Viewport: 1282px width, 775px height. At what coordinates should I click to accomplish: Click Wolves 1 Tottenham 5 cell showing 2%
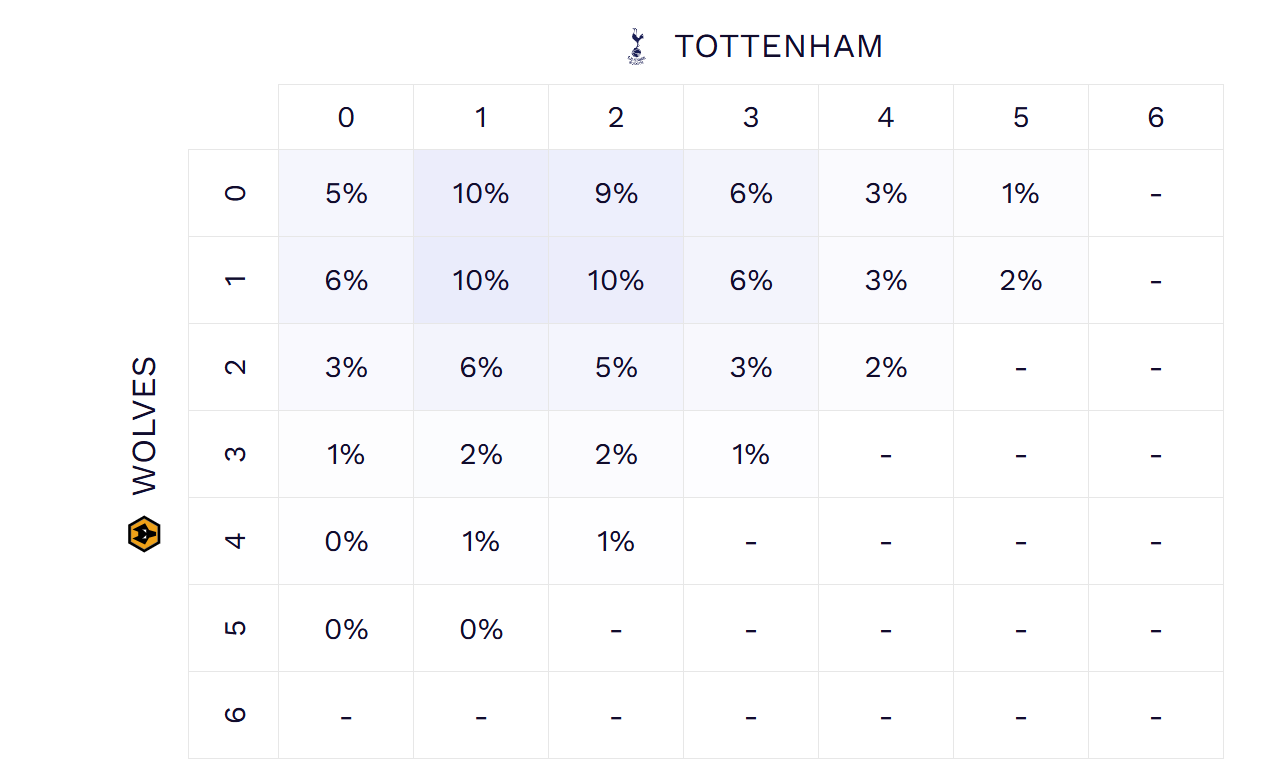click(x=1021, y=281)
